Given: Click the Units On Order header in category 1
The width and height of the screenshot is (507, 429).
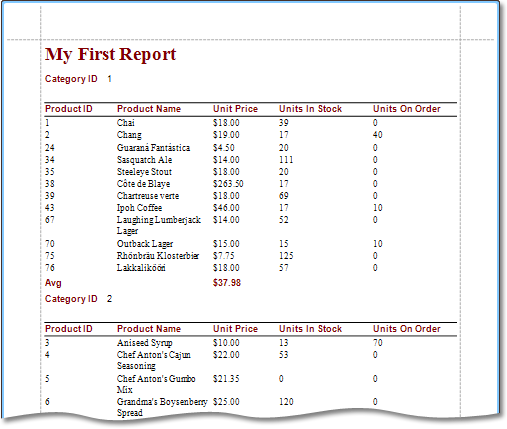Looking at the screenshot, I should point(407,109).
